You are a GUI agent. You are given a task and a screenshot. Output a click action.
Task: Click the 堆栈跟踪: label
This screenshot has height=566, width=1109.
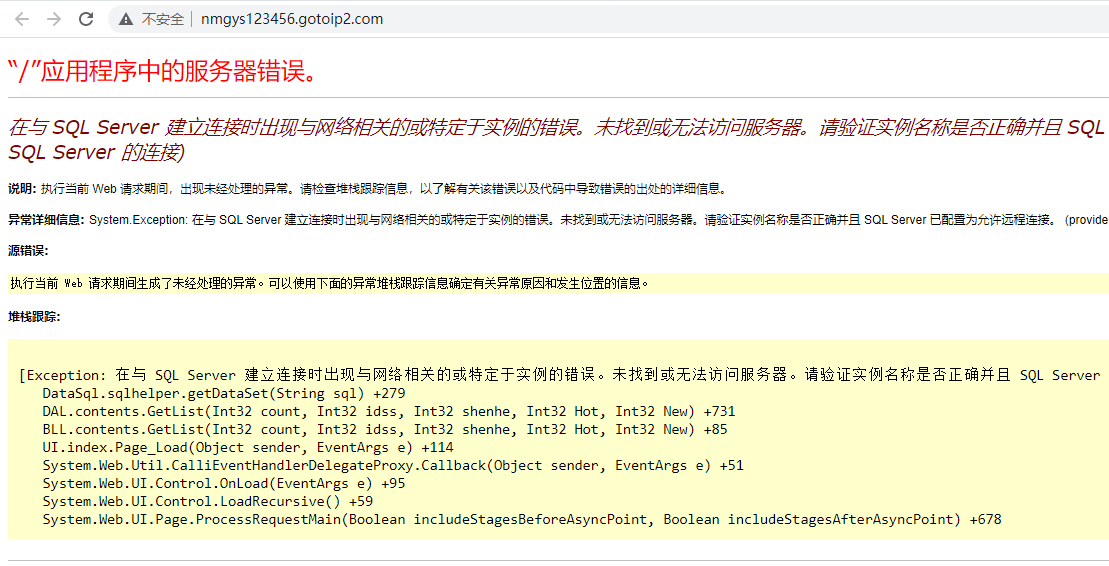point(34,316)
